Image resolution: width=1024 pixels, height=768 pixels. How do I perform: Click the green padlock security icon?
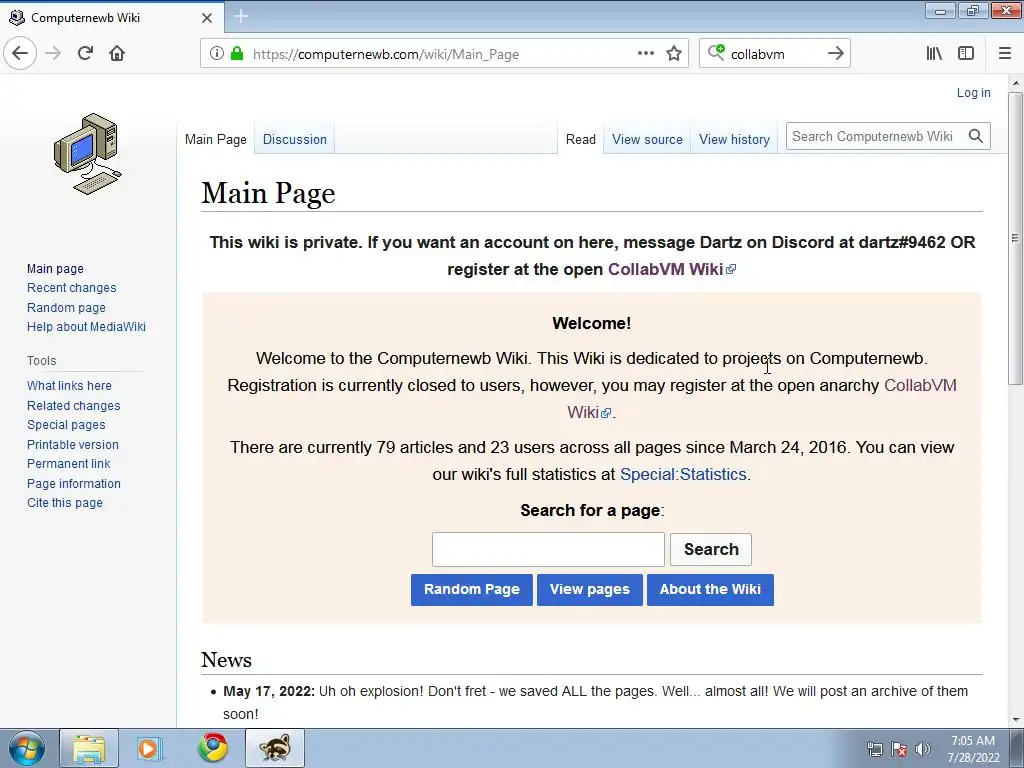click(237, 54)
